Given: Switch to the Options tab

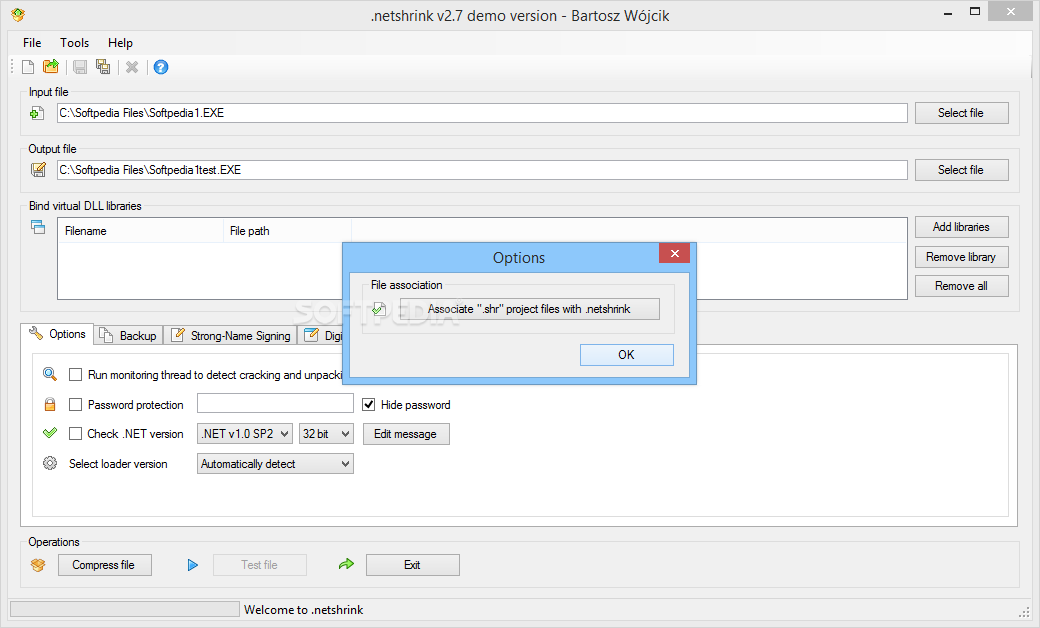Looking at the screenshot, I should pos(58,334).
